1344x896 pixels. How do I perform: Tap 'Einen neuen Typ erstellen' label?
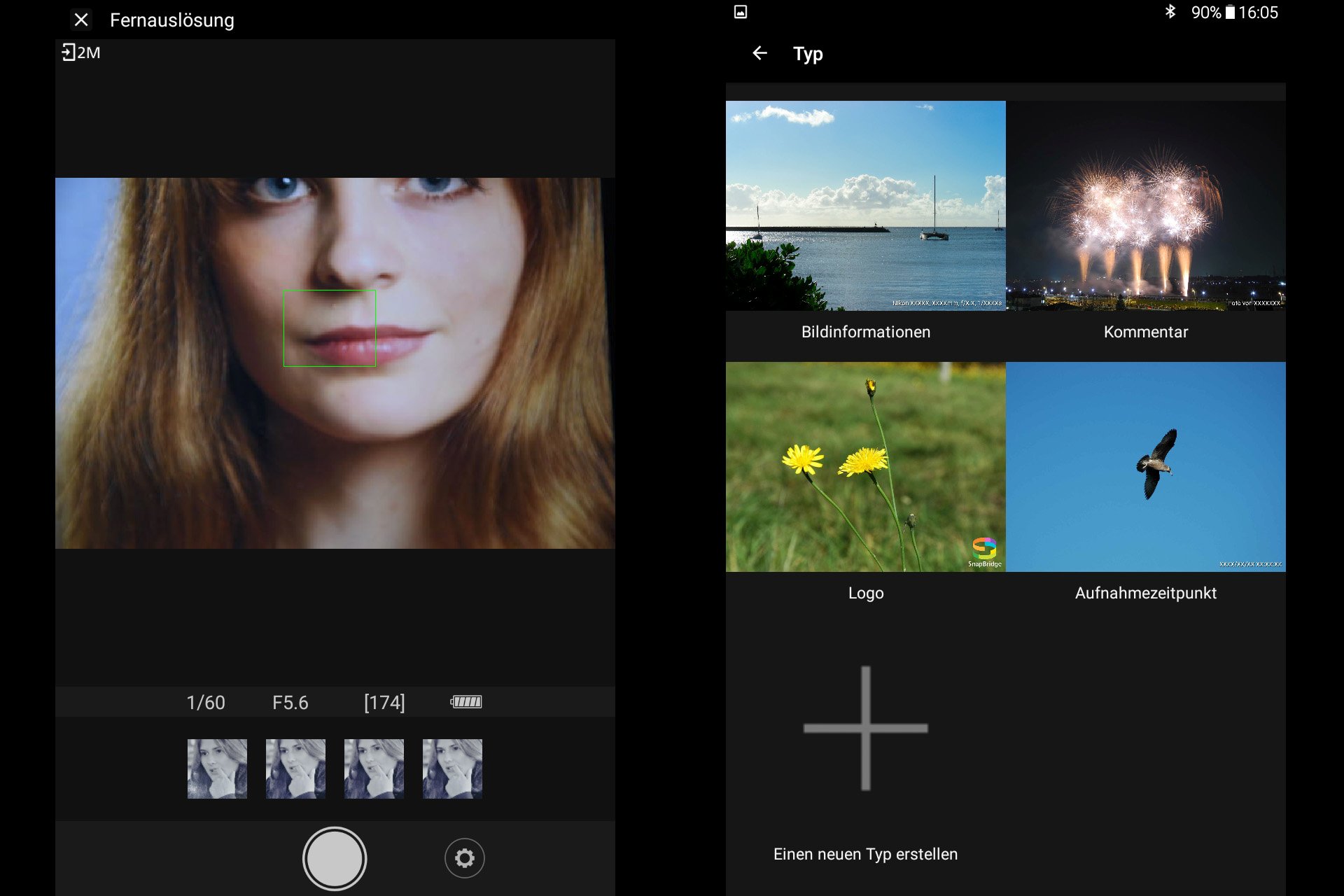[866, 854]
